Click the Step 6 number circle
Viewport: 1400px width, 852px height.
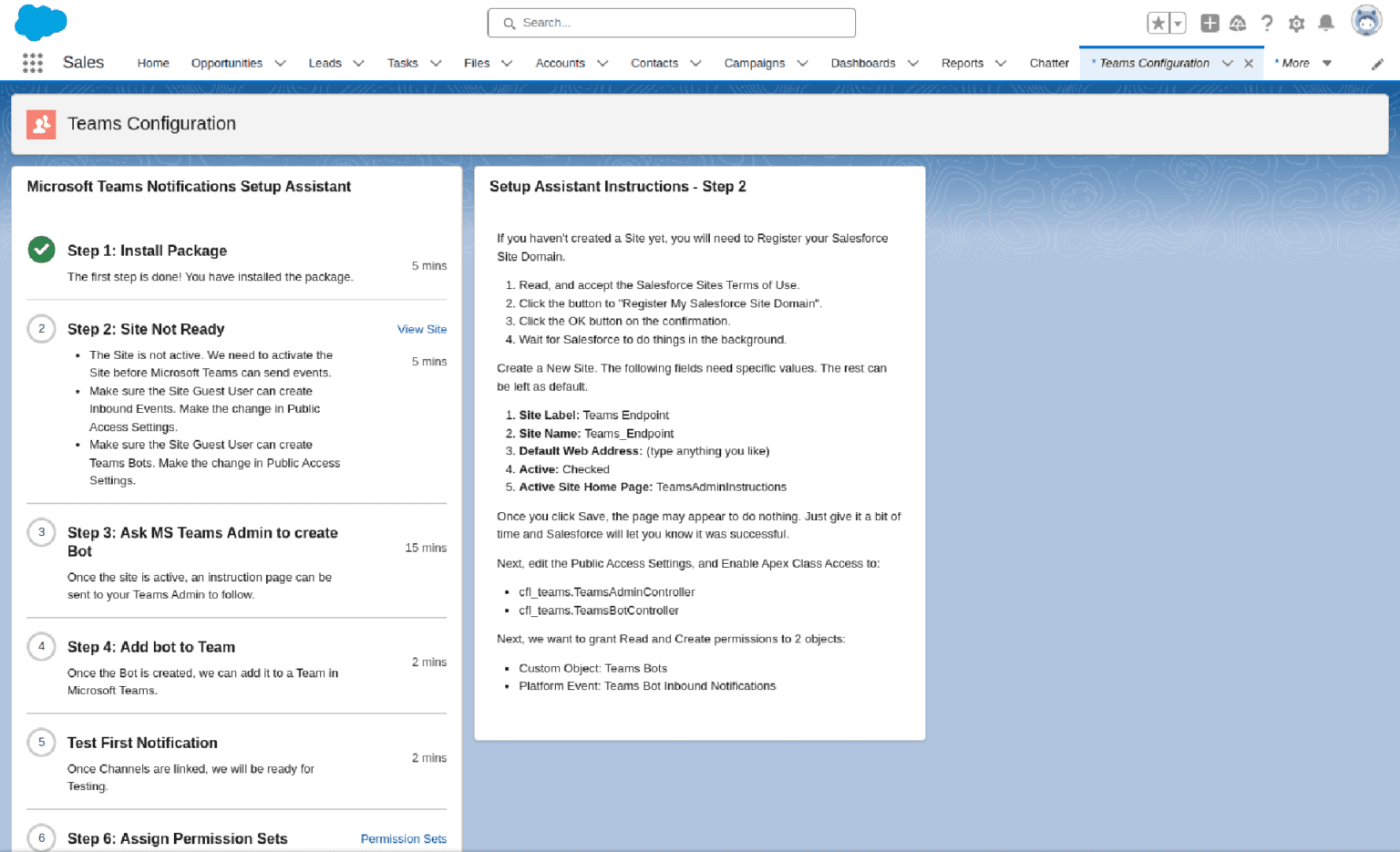click(41, 837)
